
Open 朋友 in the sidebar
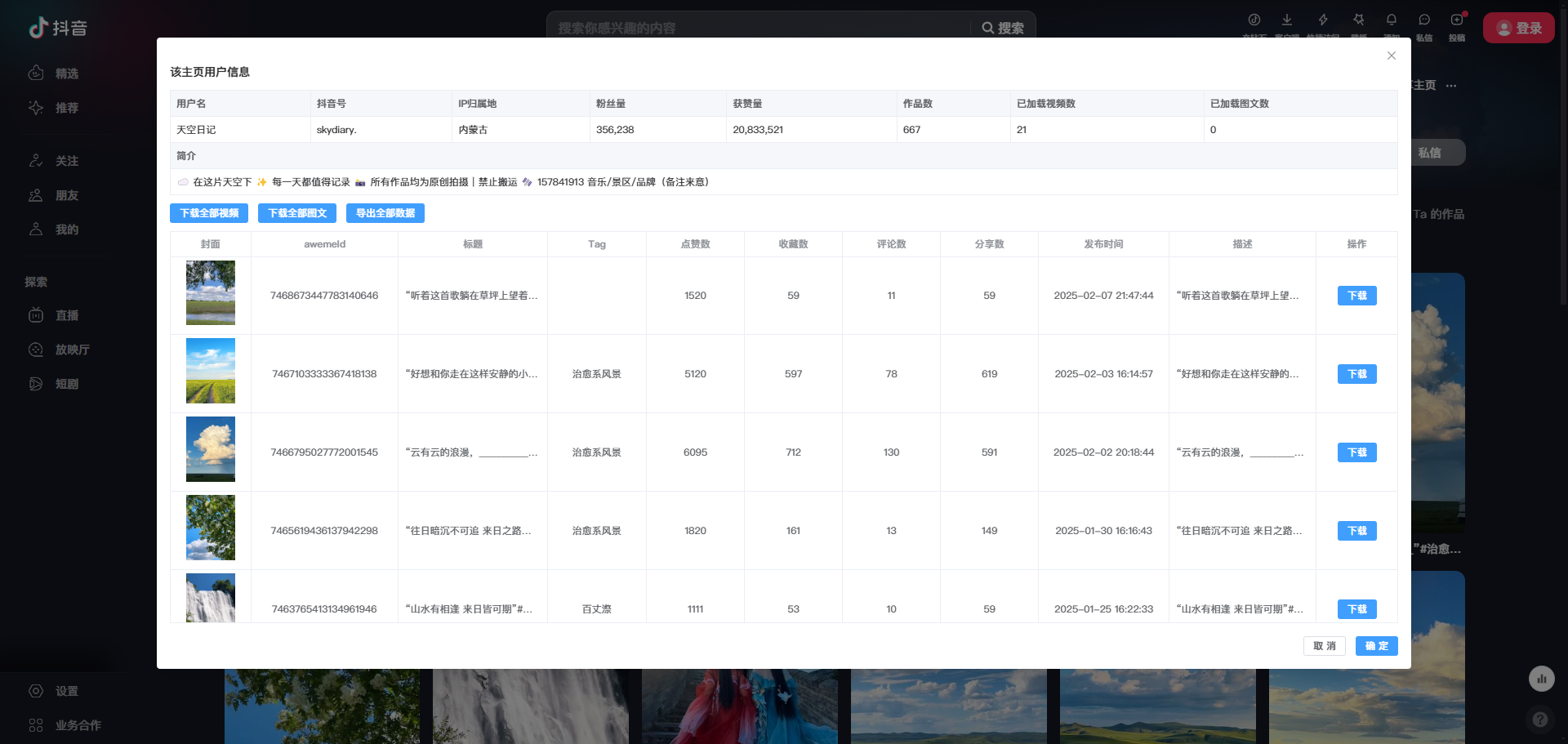click(54, 195)
